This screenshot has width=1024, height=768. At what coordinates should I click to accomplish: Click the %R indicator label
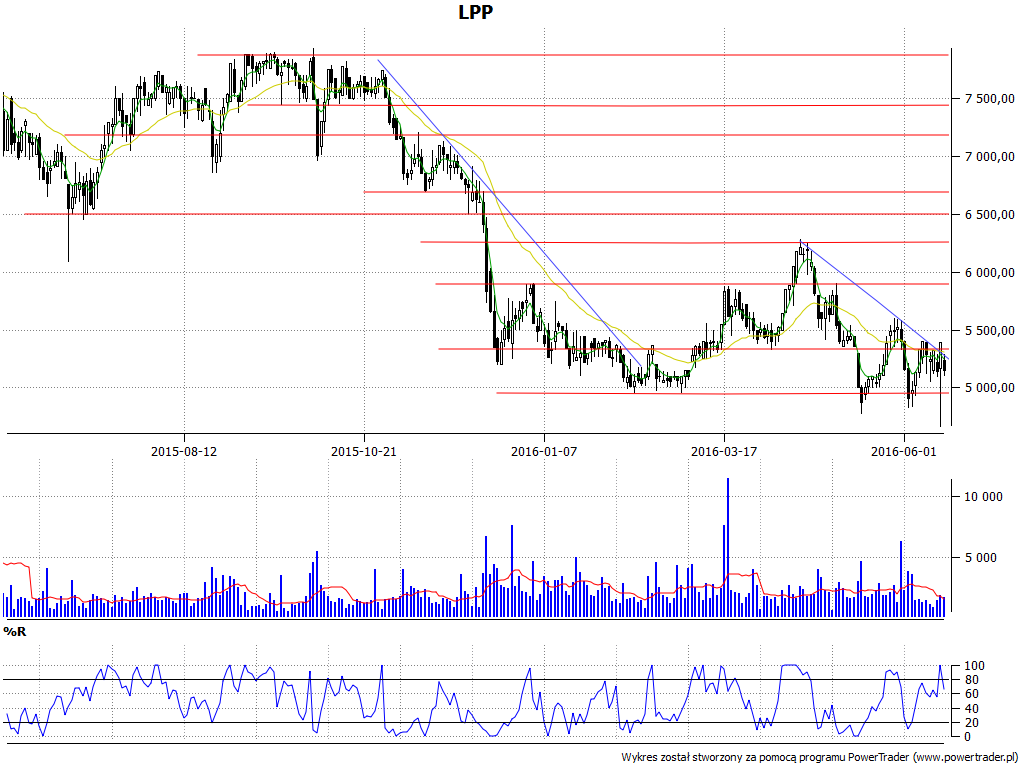click(x=15, y=632)
